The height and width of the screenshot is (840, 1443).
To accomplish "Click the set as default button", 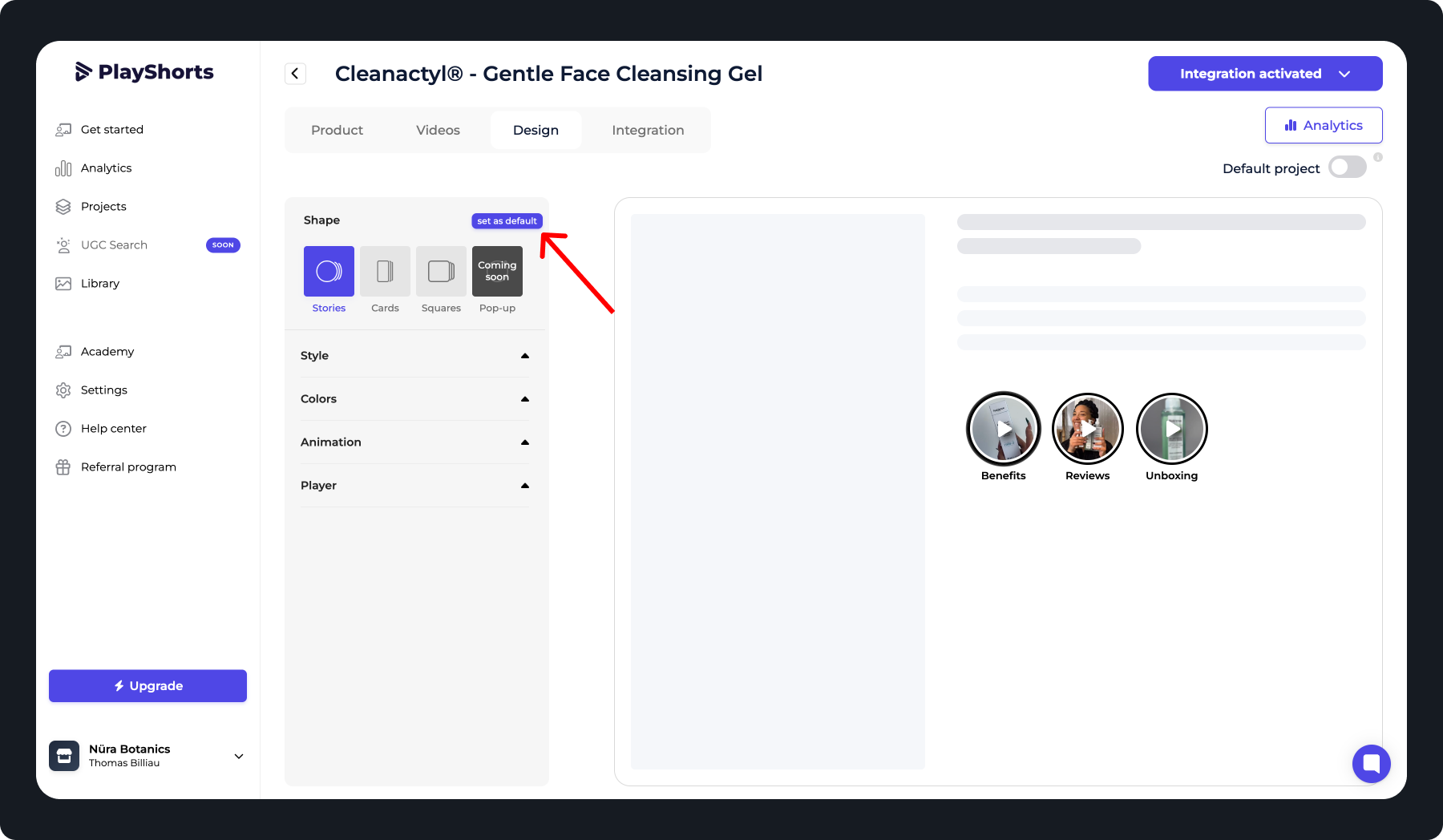I will click(507, 221).
